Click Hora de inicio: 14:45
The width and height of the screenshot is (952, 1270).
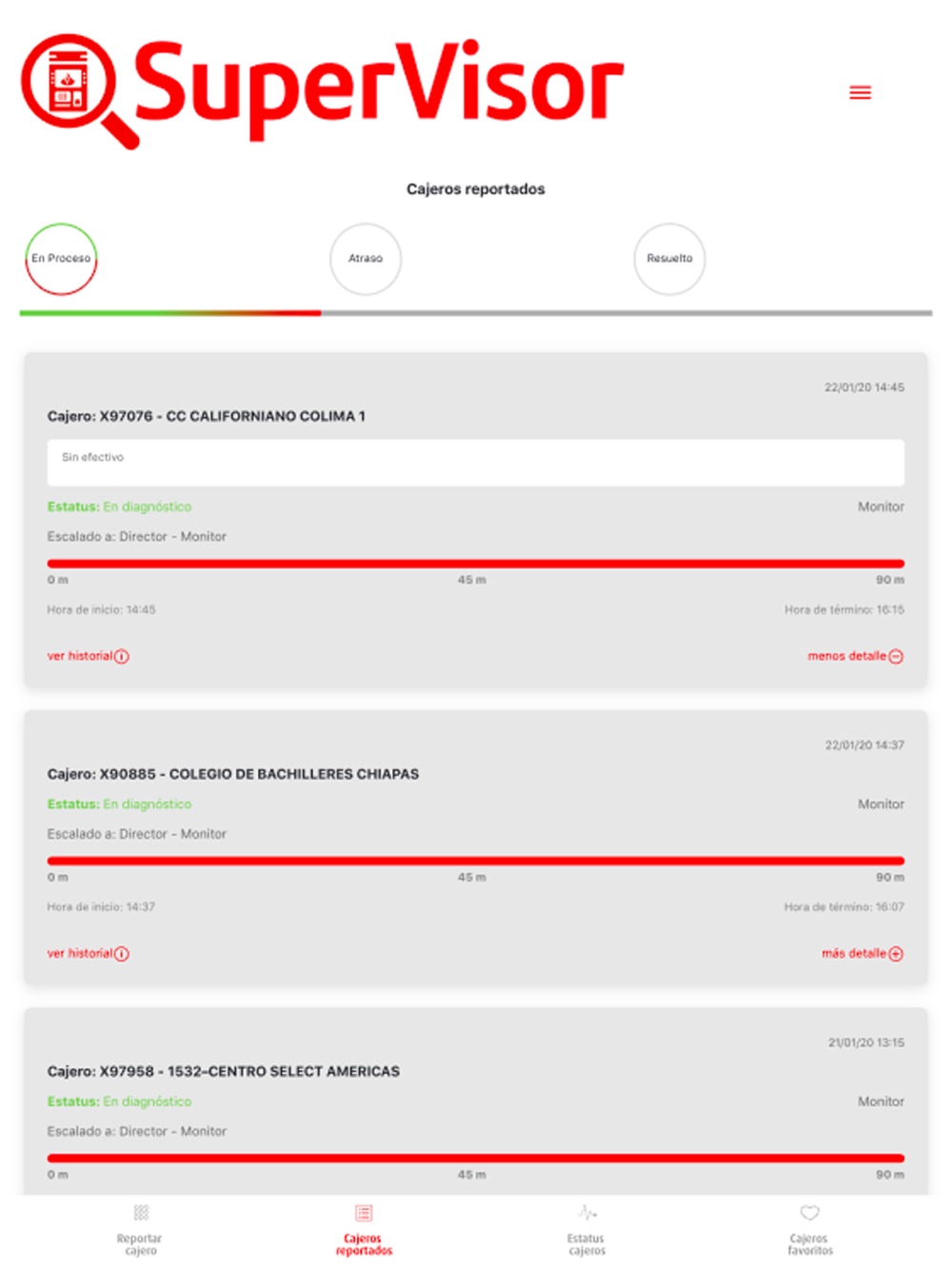click(x=101, y=609)
